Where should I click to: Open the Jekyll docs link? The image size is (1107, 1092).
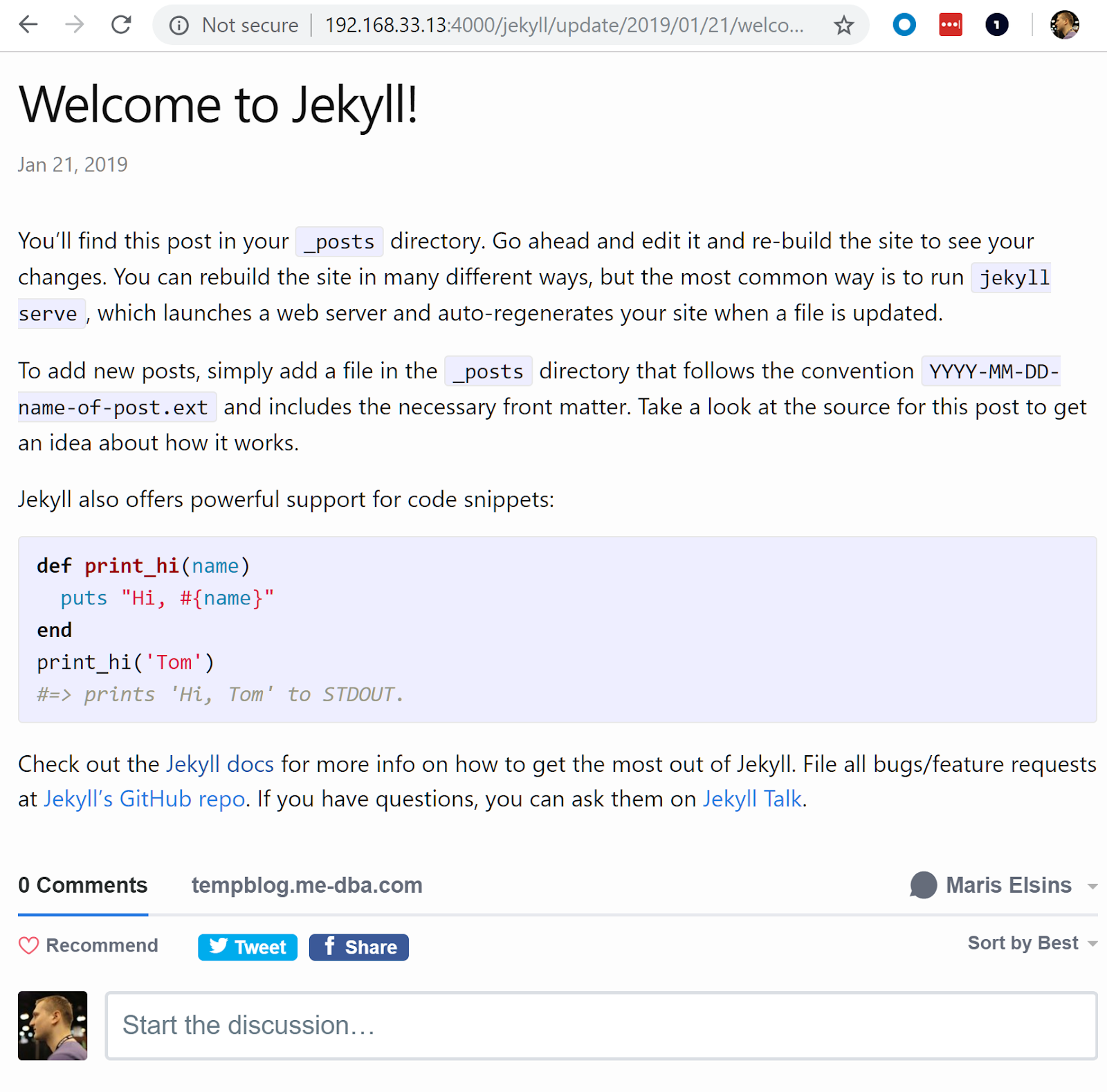pos(220,764)
